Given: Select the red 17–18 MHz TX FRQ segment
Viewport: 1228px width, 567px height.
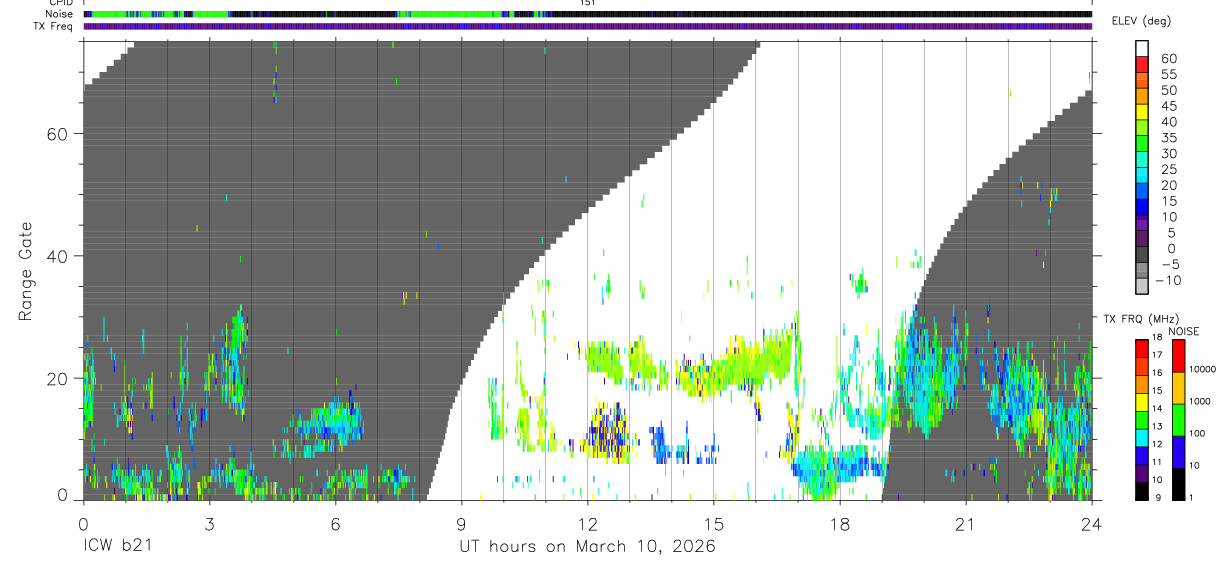Looking at the screenshot, I should click(1142, 348).
